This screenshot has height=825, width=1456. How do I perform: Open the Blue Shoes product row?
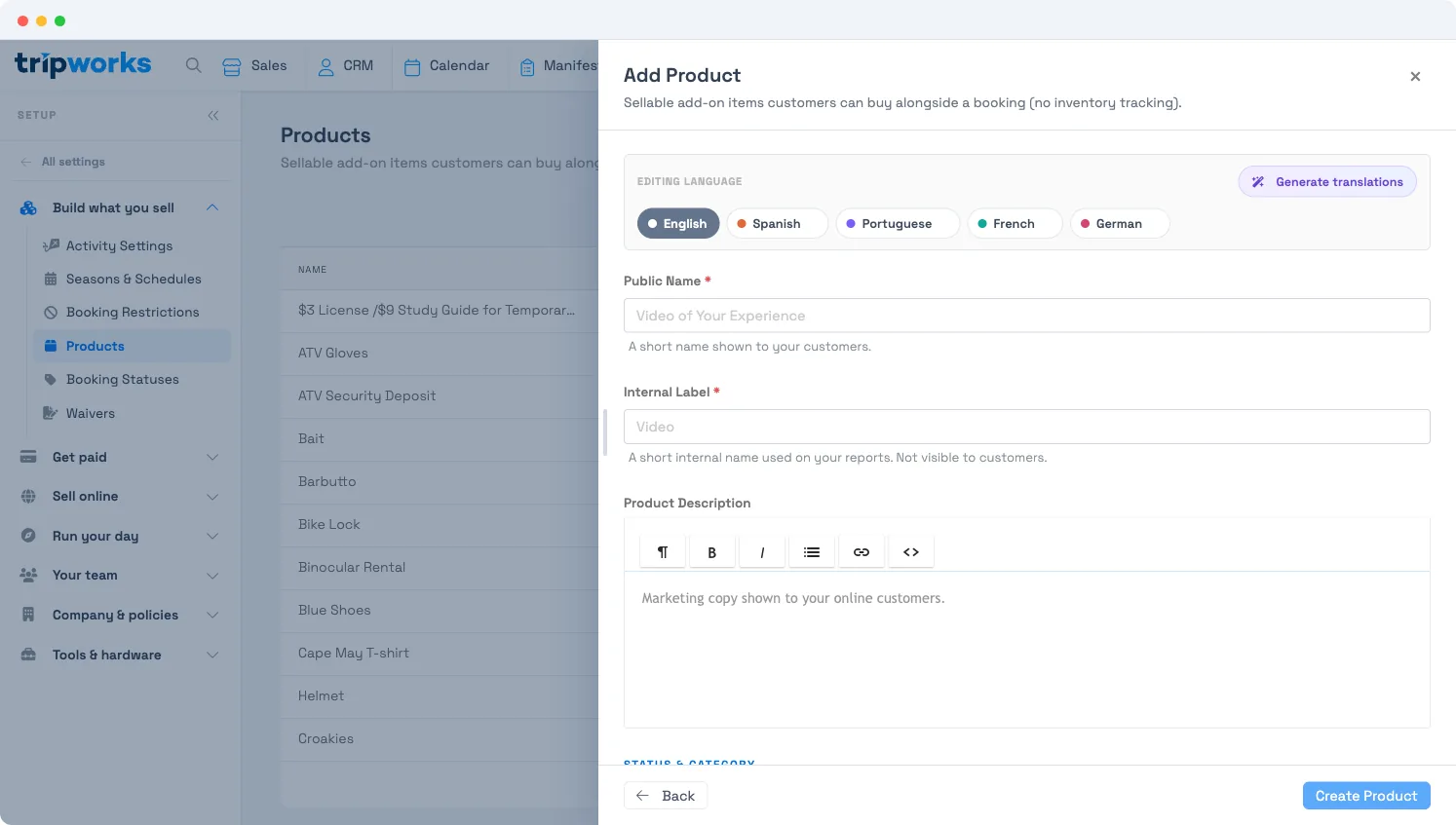pos(440,610)
